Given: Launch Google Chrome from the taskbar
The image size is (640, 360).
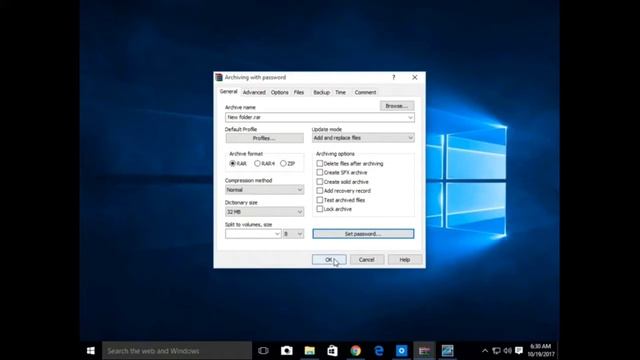Looking at the screenshot, I should click(356, 351).
